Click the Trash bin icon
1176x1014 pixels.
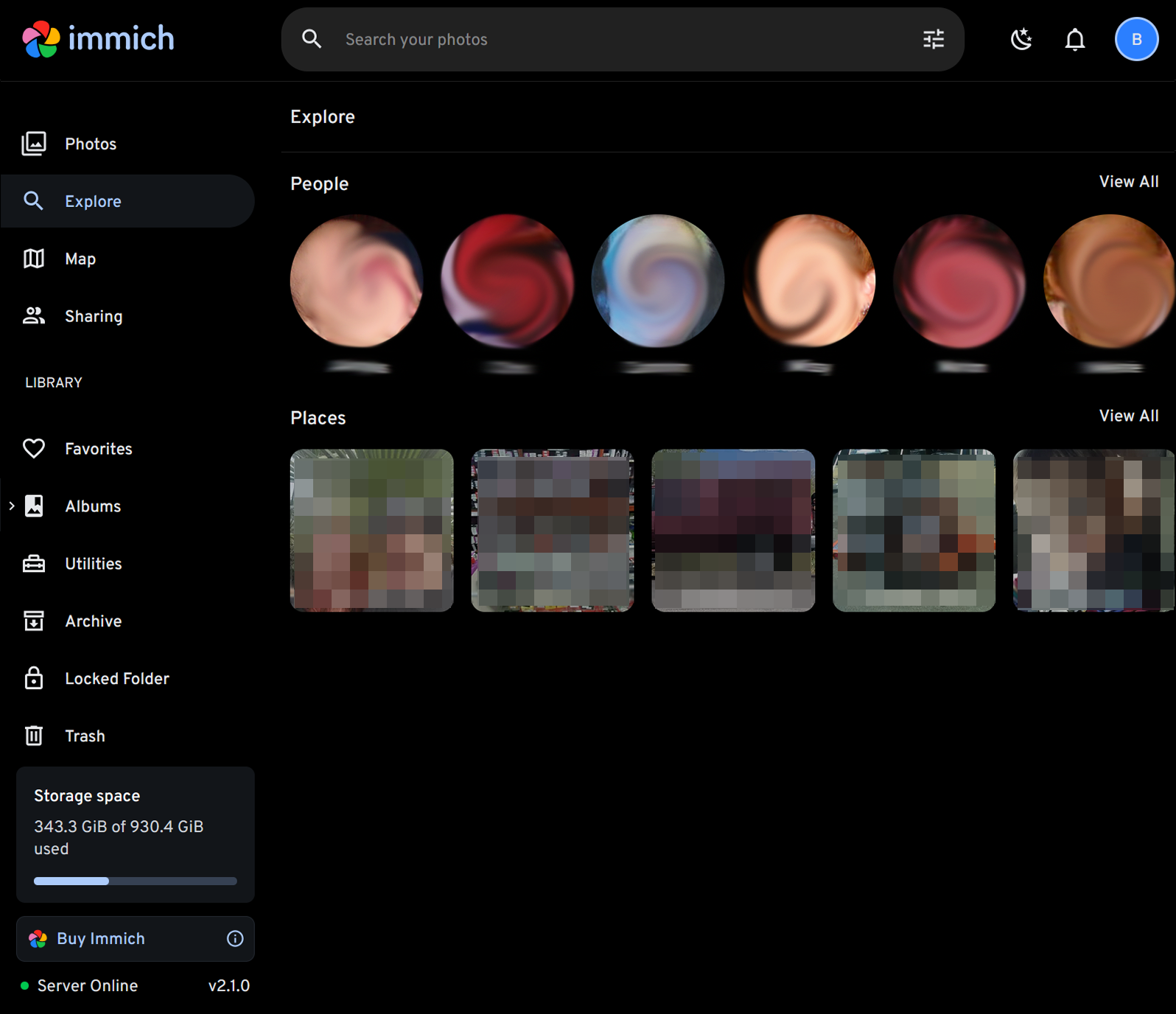(34, 736)
